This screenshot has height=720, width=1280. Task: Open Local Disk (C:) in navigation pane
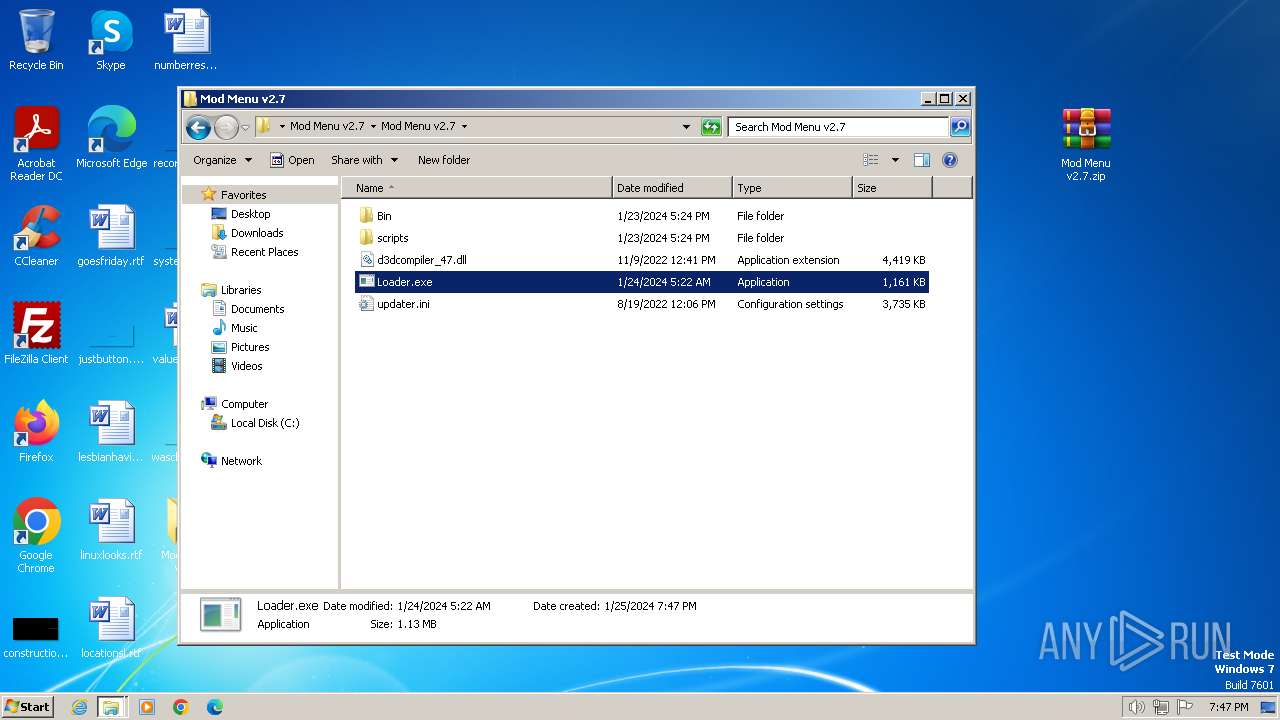pos(265,423)
